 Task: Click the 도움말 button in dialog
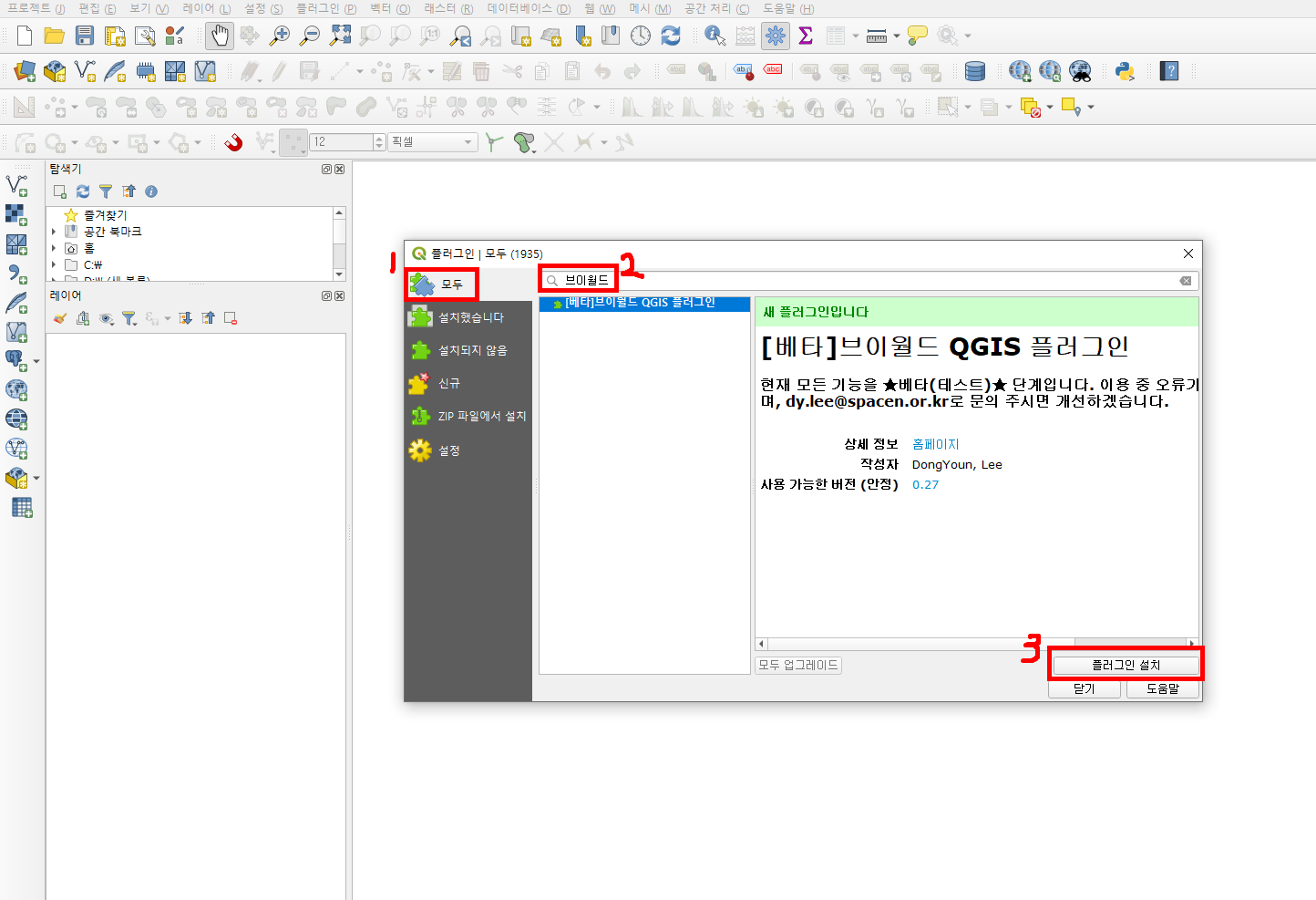coord(1162,689)
